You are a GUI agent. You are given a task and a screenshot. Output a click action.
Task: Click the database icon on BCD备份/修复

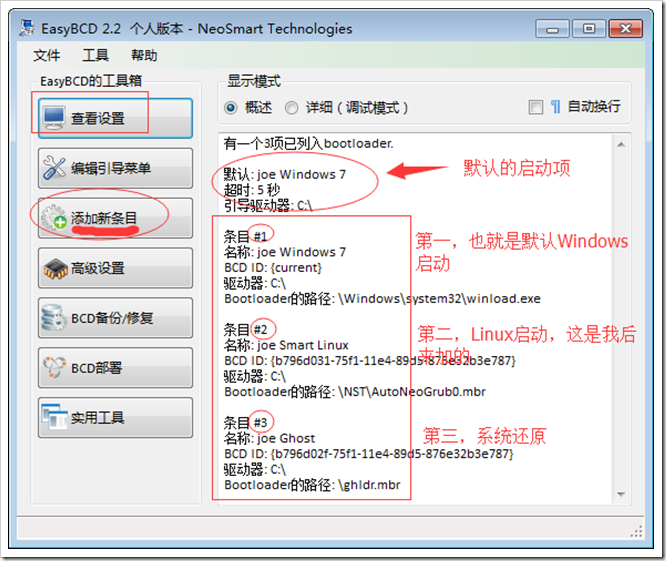54,318
